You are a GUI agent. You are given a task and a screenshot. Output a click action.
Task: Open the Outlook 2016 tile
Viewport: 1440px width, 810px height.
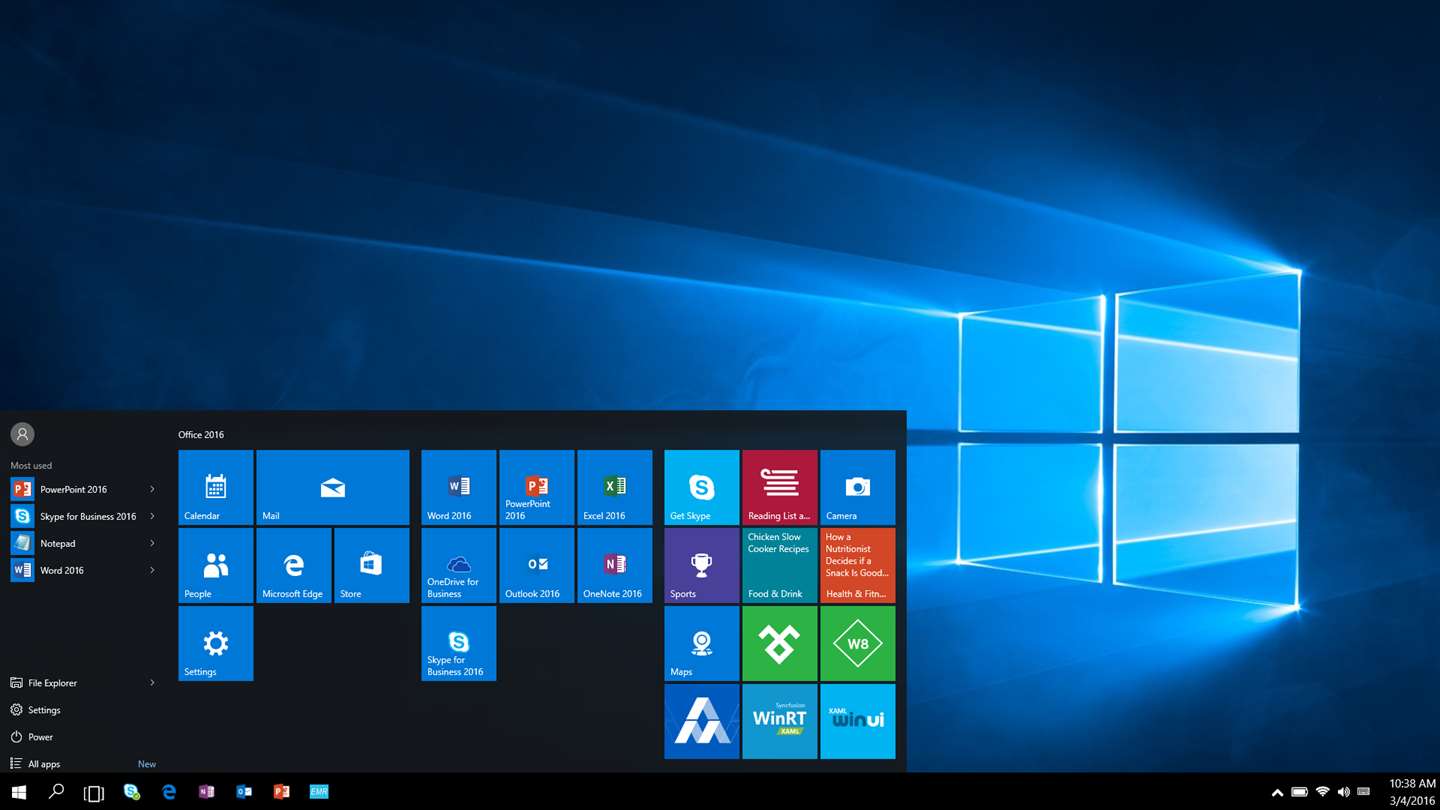[536, 565]
